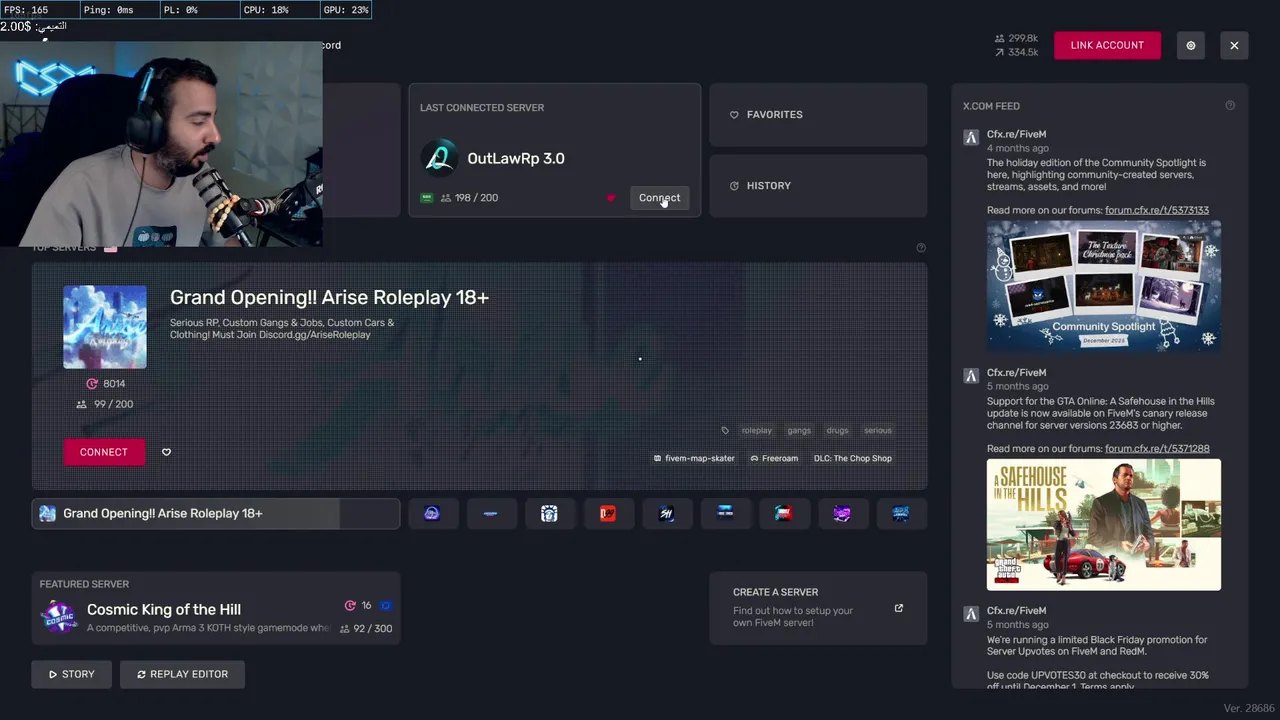The image size is (1280, 720).
Task: Open the Safehouse in the Hills image
Action: (1104, 524)
